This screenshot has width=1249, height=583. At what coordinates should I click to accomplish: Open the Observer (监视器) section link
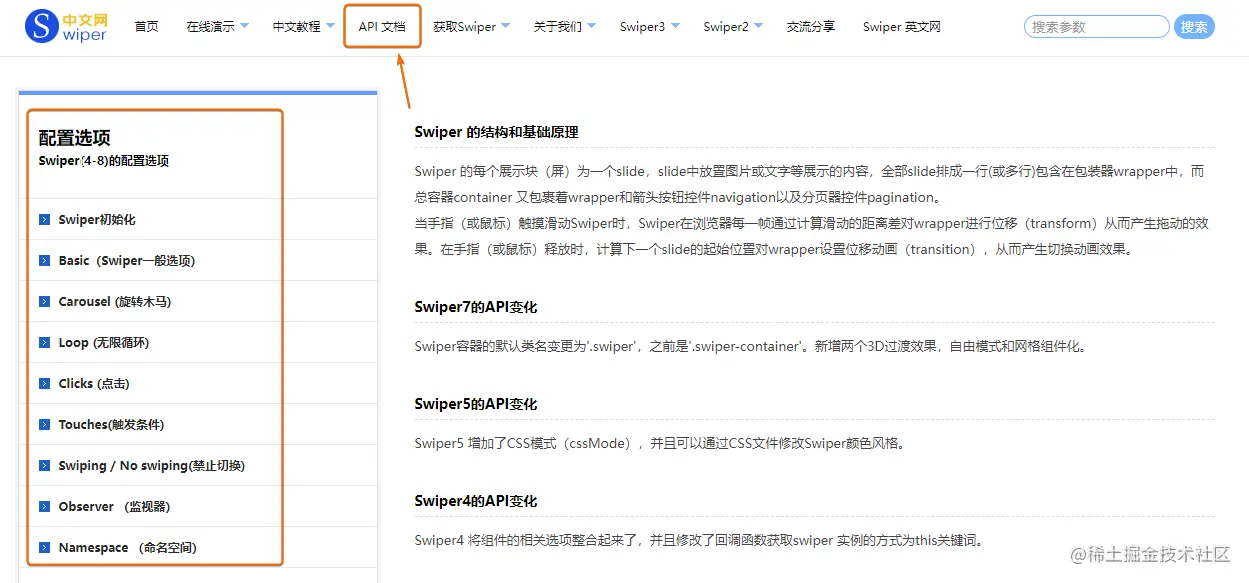114,507
